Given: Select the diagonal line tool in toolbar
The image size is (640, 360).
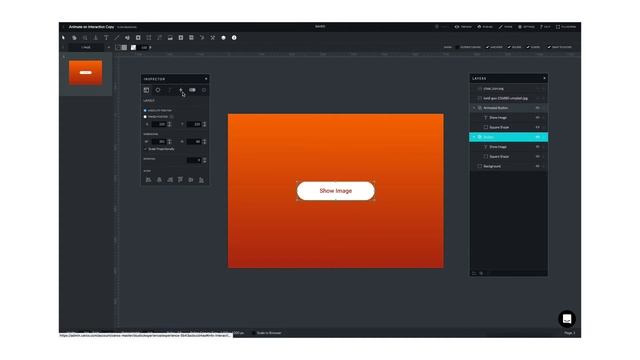Looking at the screenshot, I should 117,38.
